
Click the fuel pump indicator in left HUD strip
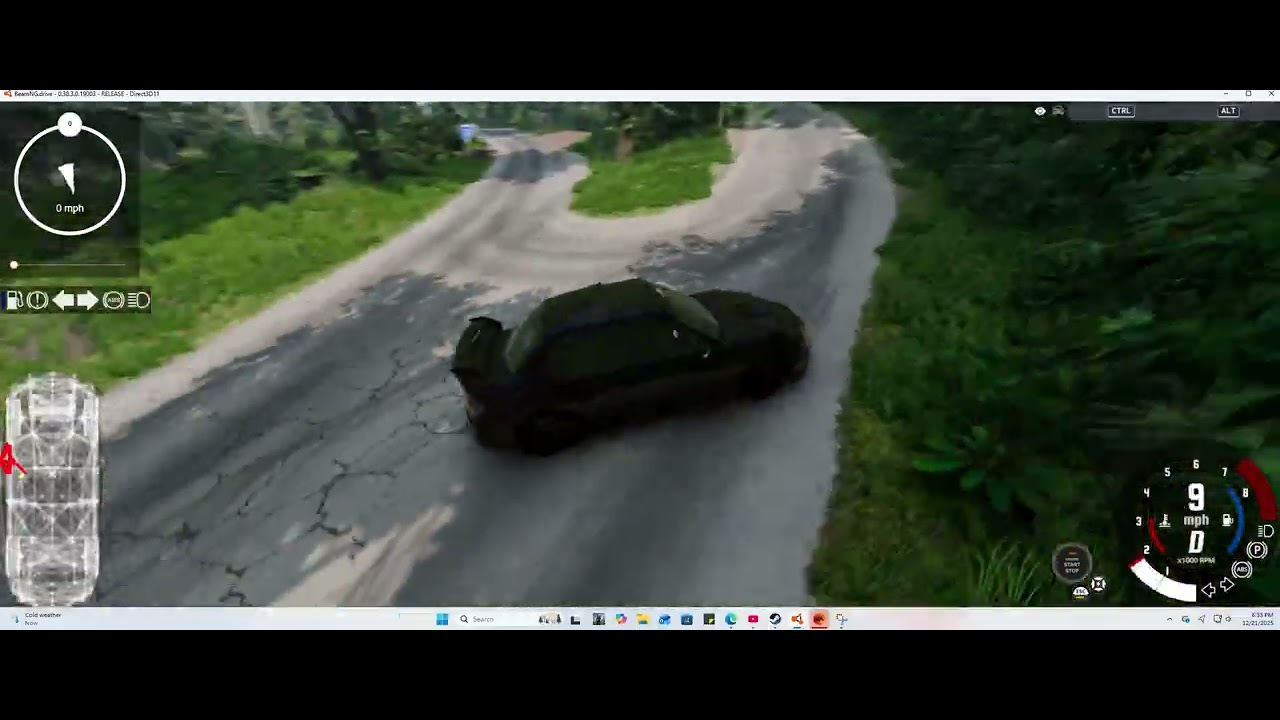click(x=14, y=300)
